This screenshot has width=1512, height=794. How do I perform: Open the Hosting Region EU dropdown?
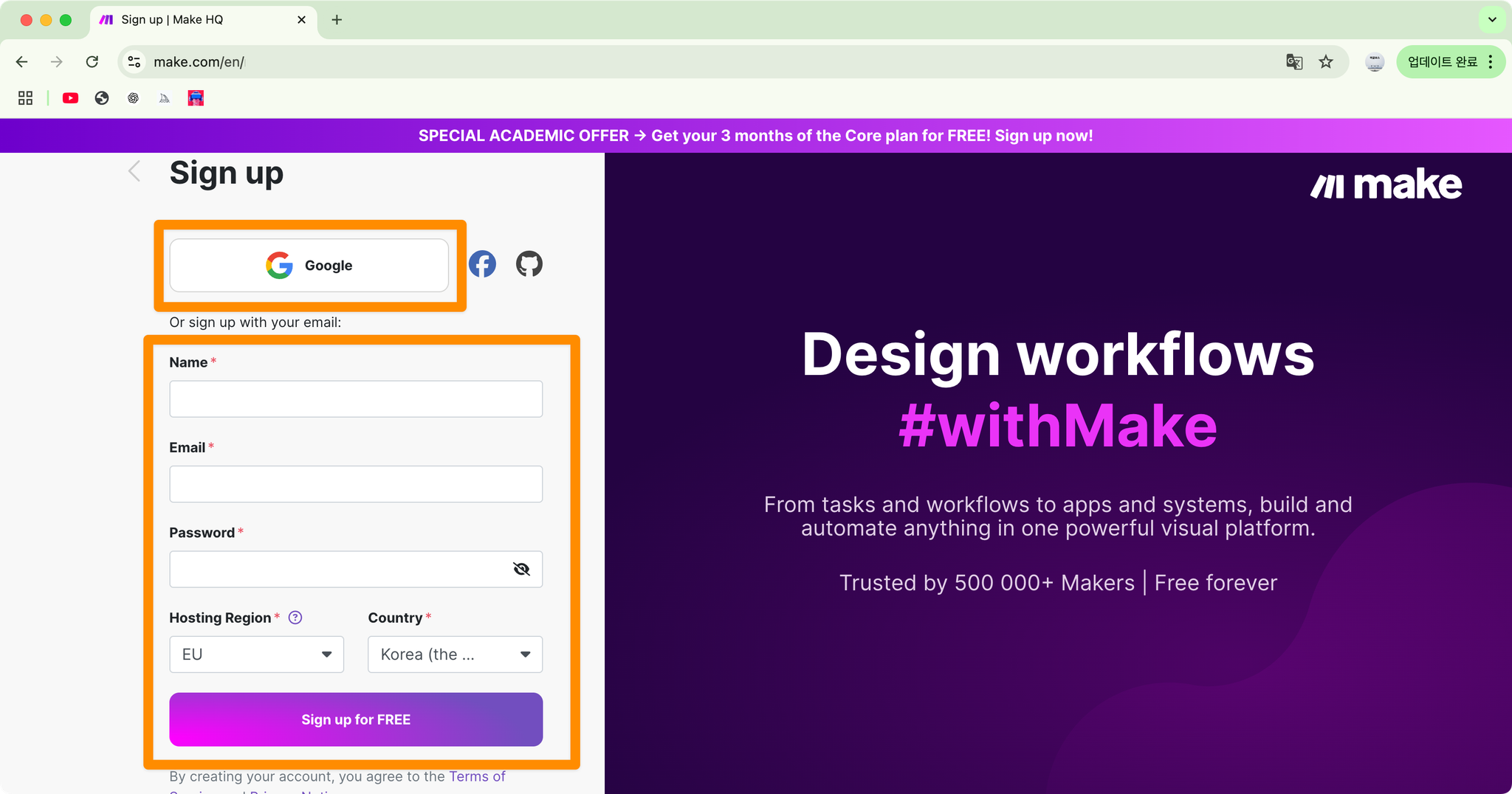coord(257,655)
